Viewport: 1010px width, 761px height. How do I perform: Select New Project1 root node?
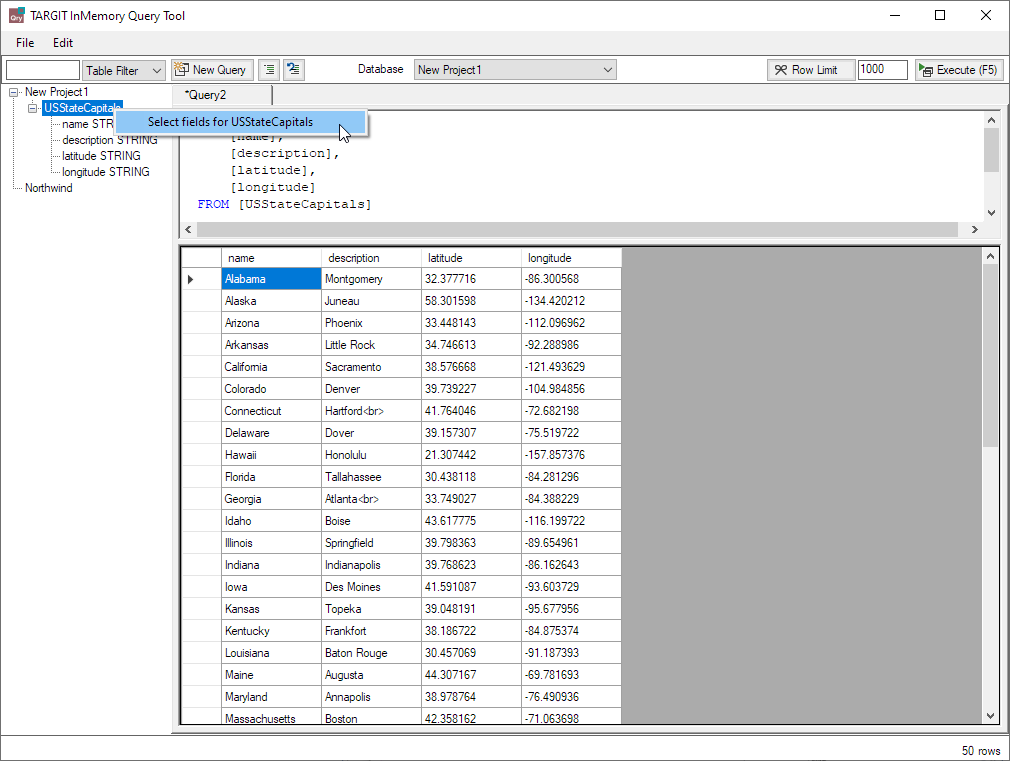pos(56,92)
